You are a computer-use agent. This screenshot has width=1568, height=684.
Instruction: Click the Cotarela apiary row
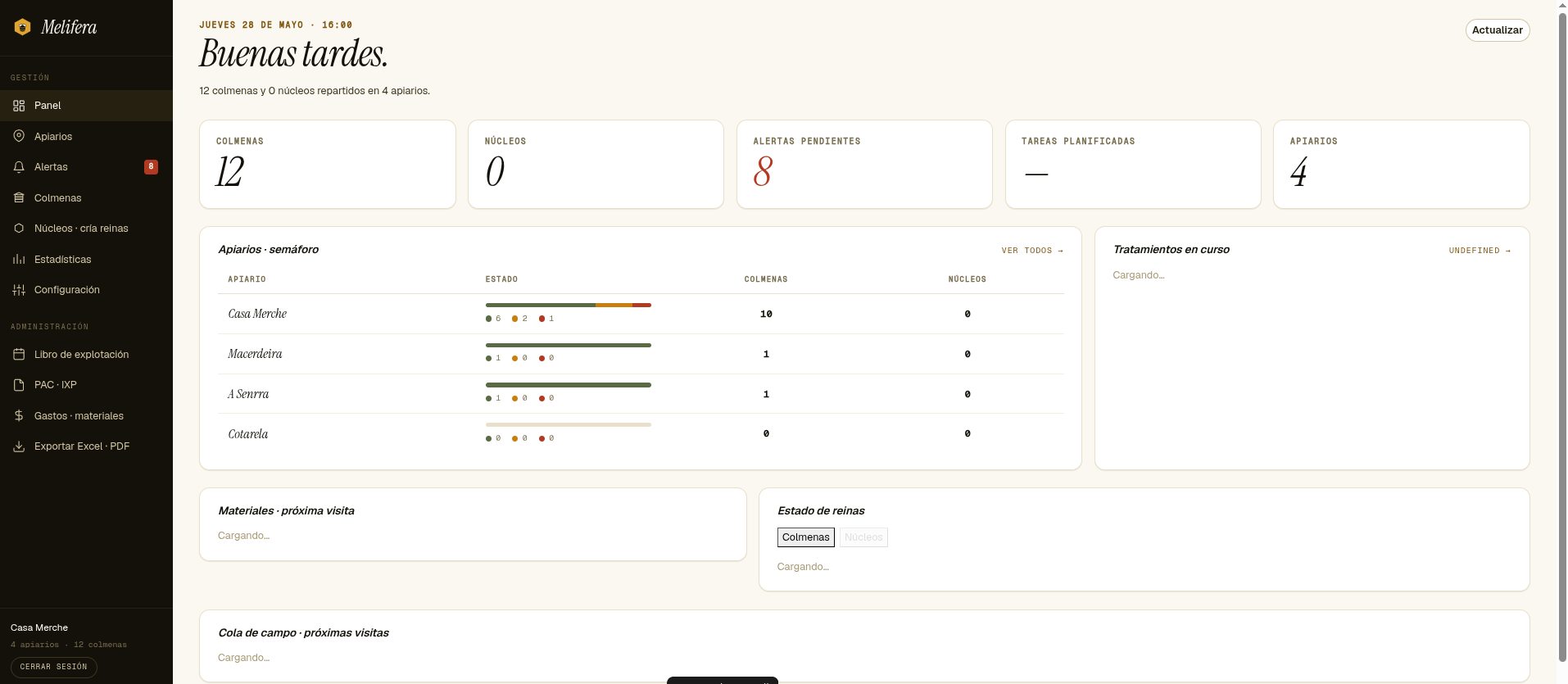[641, 434]
